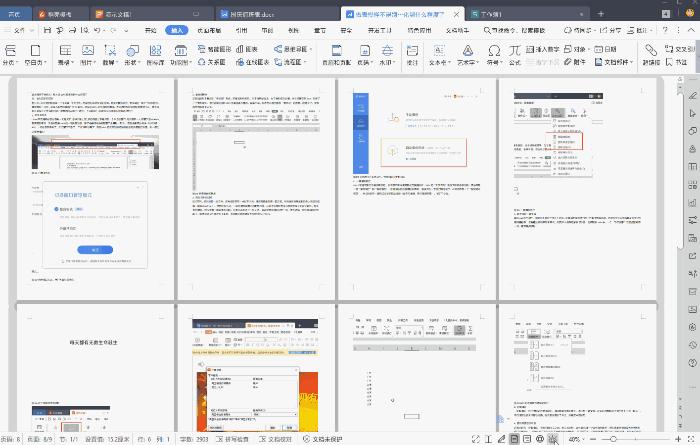The image size is (700, 445).
Task: Click the zoom slider handle
Action: pyautogui.click(x=613, y=439)
